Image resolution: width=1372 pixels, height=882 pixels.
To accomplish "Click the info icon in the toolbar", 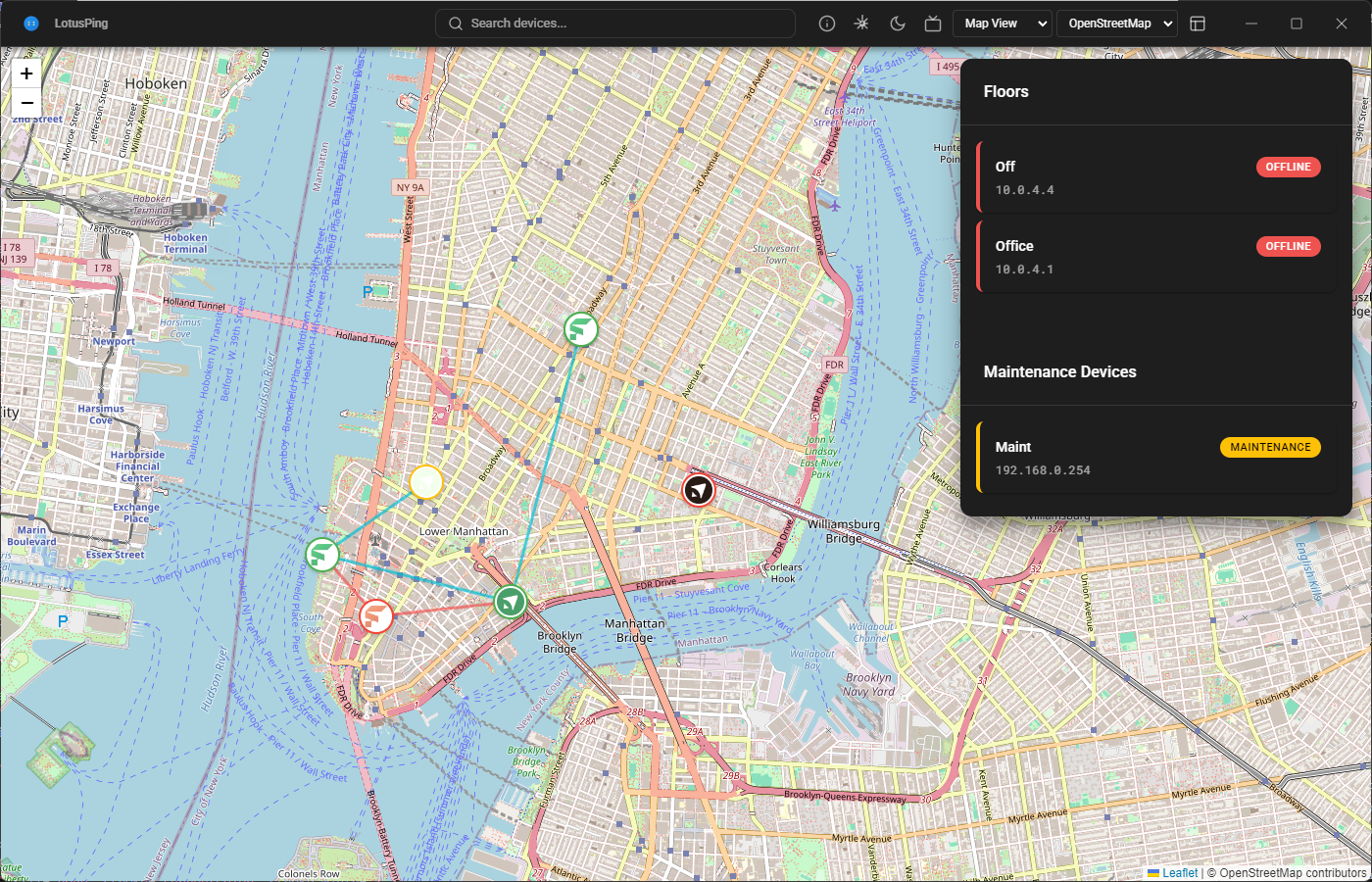I will (826, 23).
